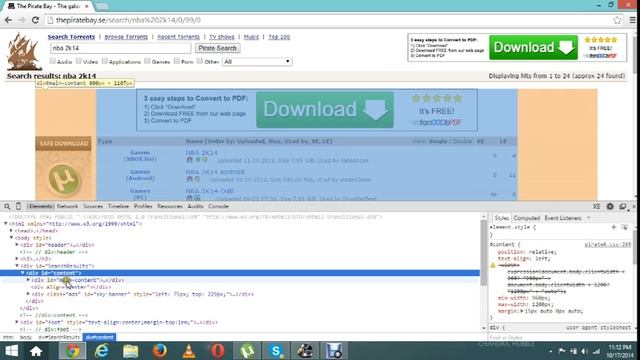
Task: Show the Computed styles tab
Action: pos(527,218)
